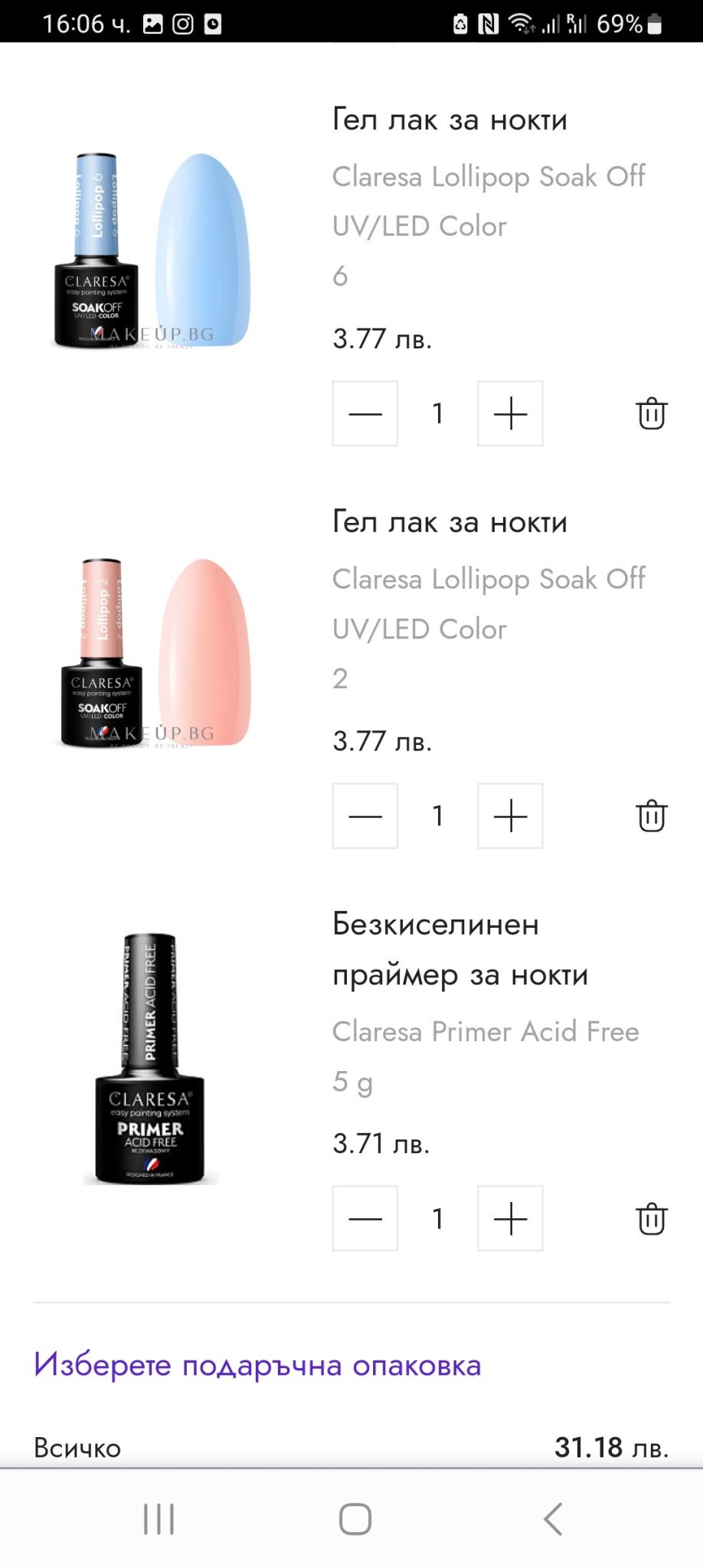Decrease Primer Acid Free quantity
The width and height of the screenshot is (703, 1568).
pos(365,1218)
